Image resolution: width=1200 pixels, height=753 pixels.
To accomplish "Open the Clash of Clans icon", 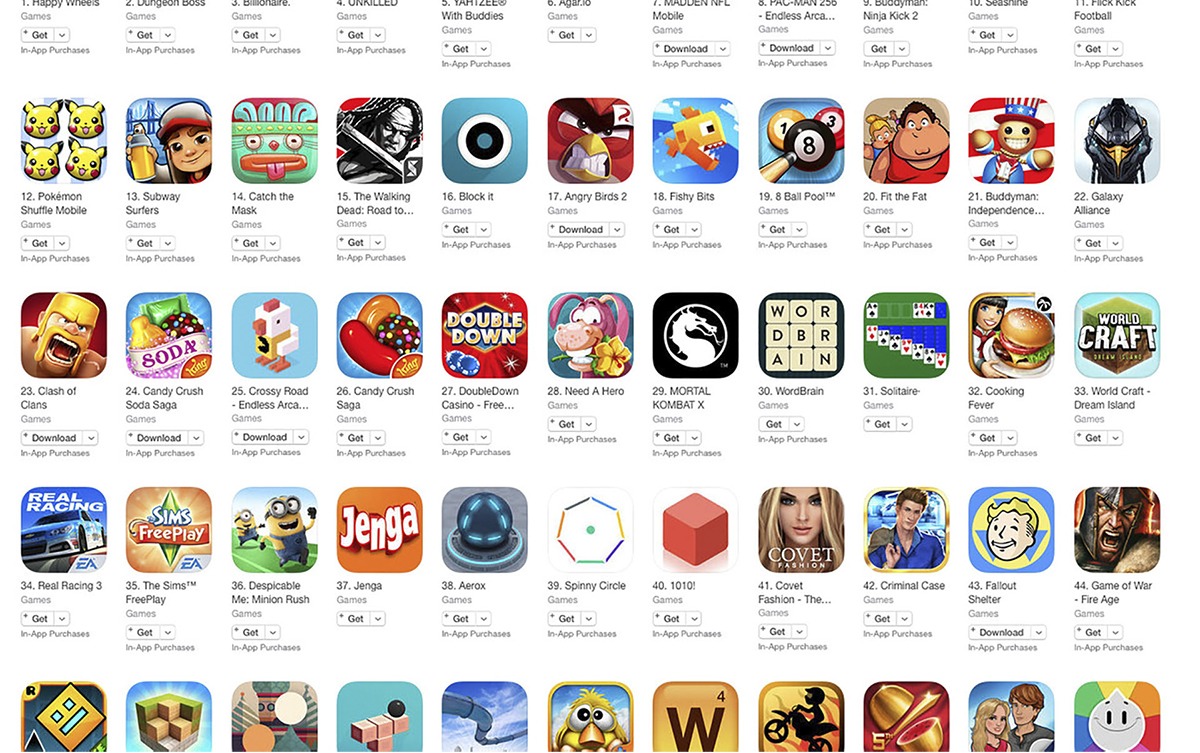I will [x=64, y=335].
